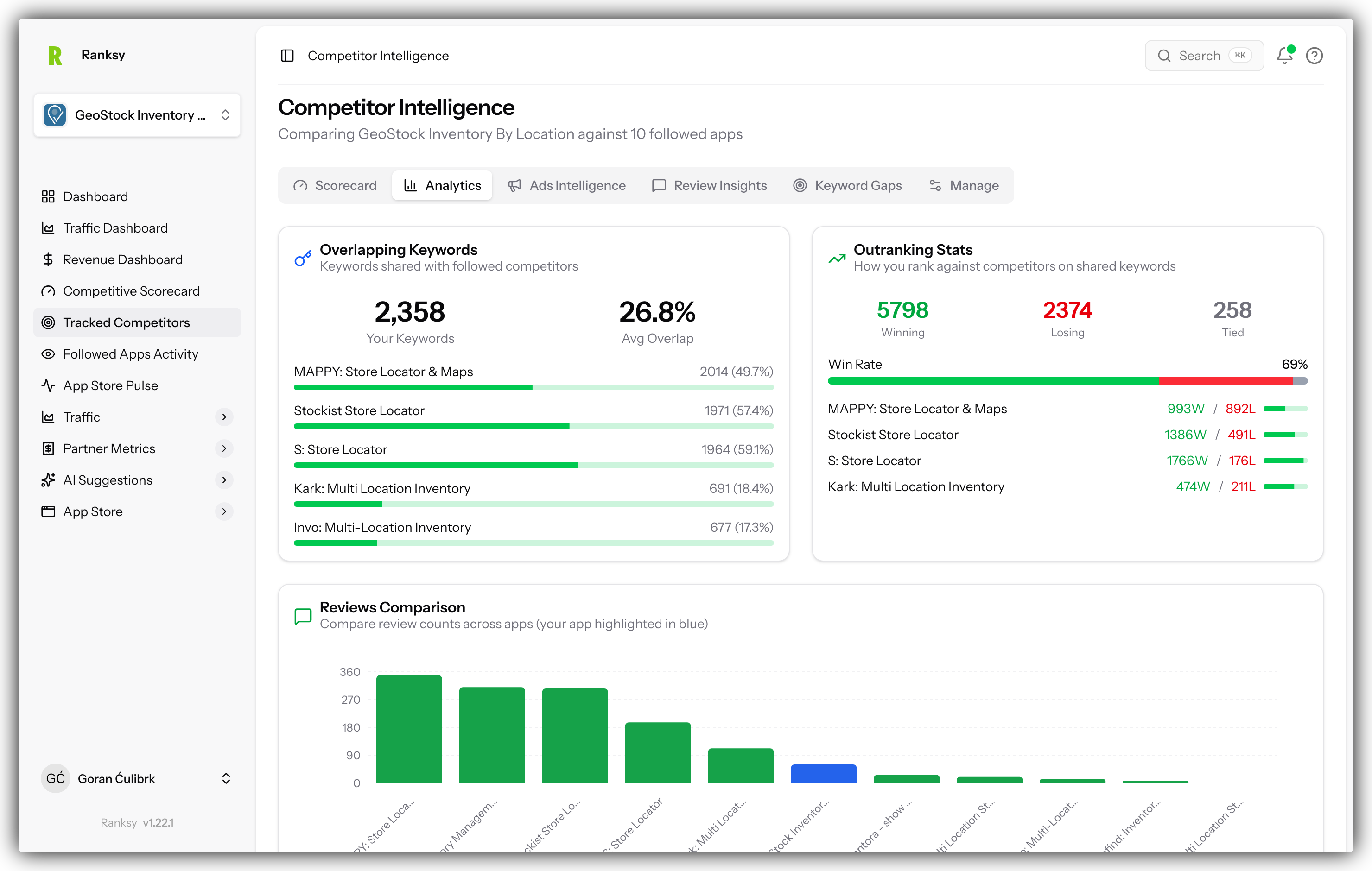1372x871 pixels.
Task: Click the MAPPY overlap progress bar
Action: 534,387
